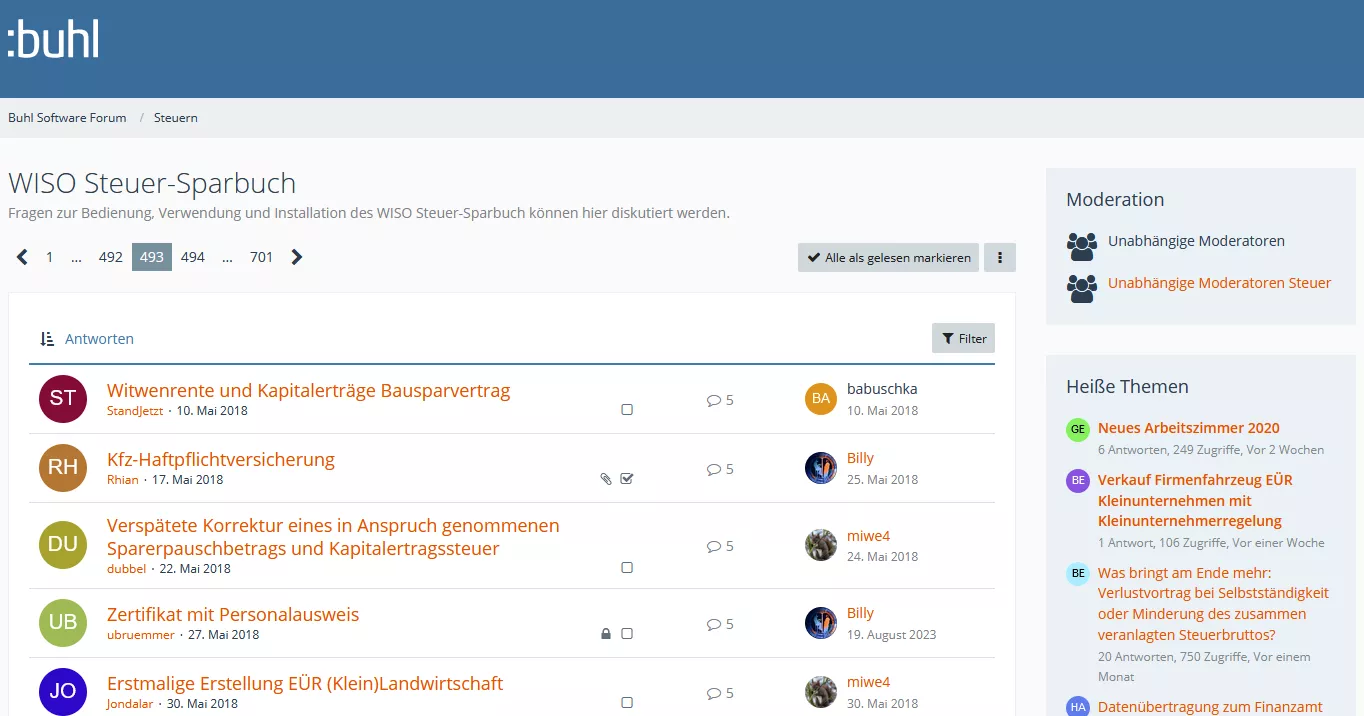Open thread Erstmalige Erstellung EÜR (Klein)Landwirtschaft
The height and width of the screenshot is (716, 1364).
[x=305, y=684]
